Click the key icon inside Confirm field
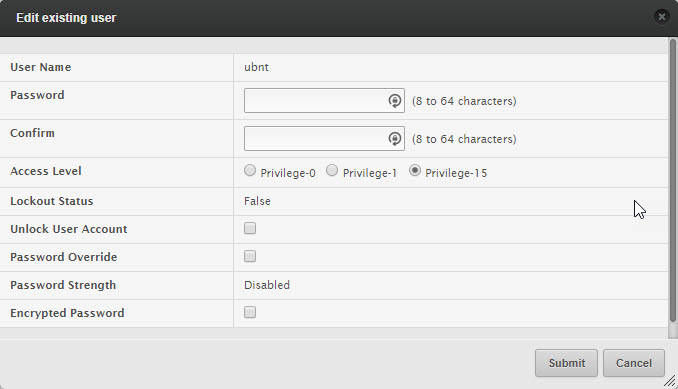 tap(394, 139)
